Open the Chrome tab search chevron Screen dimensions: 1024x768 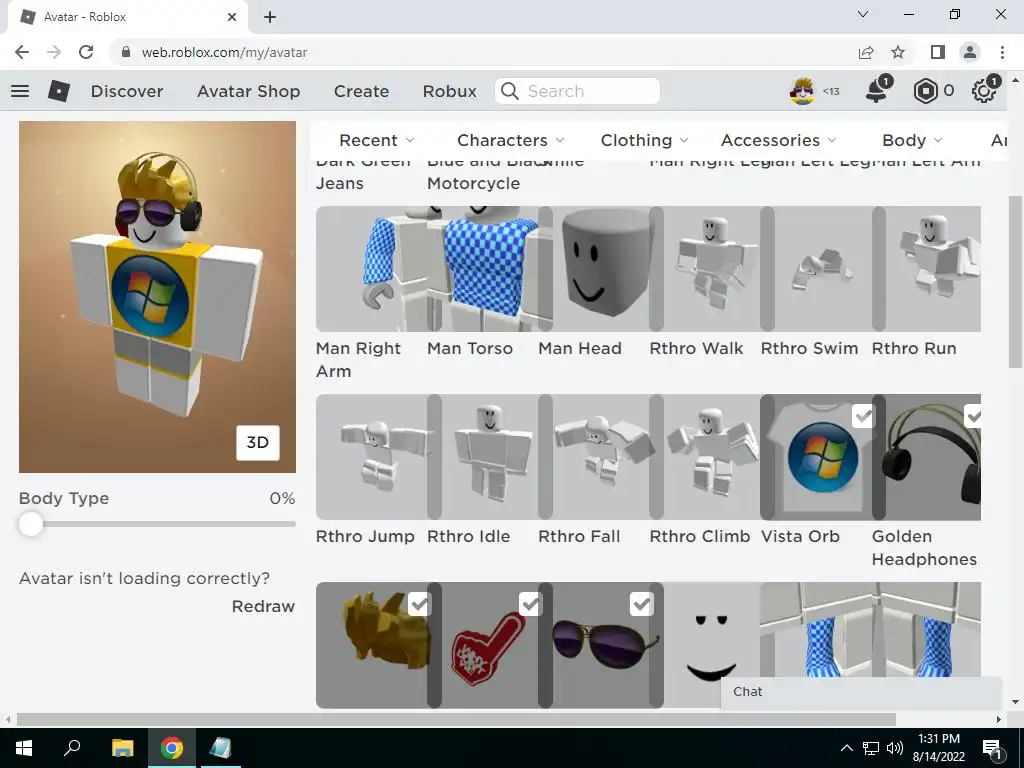(x=863, y=14)
